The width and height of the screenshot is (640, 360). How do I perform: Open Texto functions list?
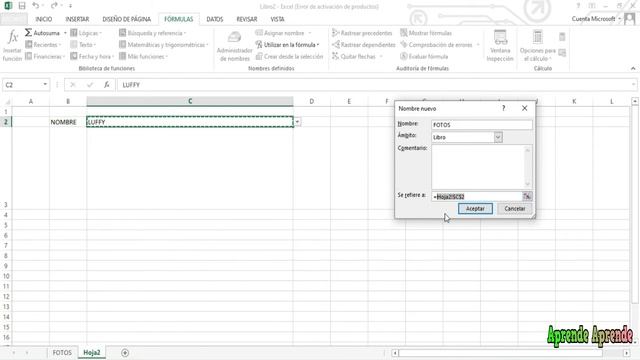[83, 44]
